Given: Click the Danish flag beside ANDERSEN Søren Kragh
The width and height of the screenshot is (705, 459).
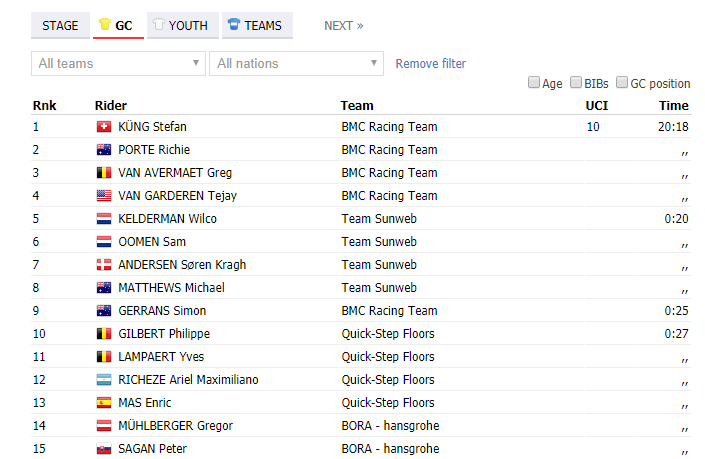Looking at the screenshot, I should pos(104,265).
